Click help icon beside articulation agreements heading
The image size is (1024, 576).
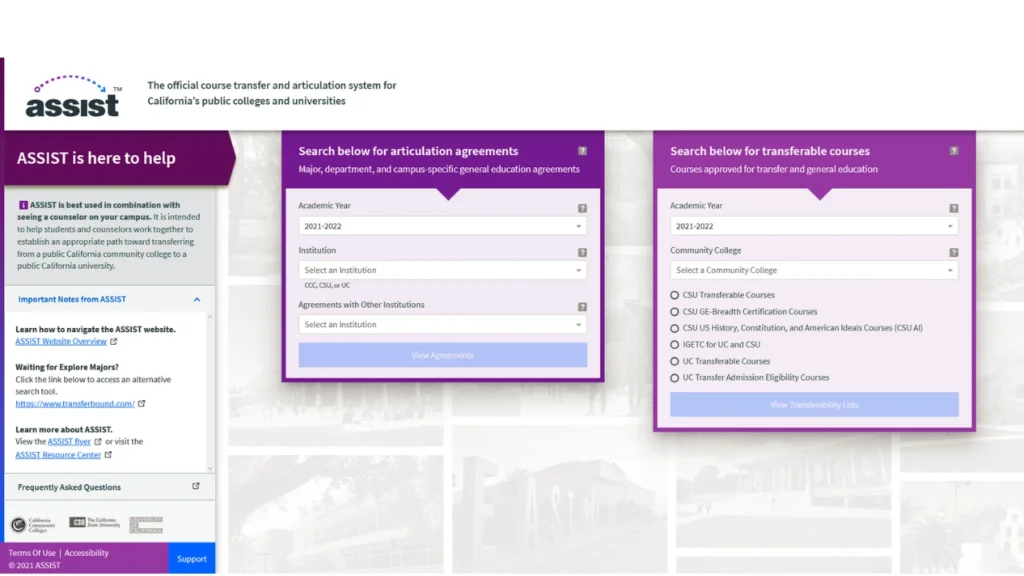[x=582, y=151]
